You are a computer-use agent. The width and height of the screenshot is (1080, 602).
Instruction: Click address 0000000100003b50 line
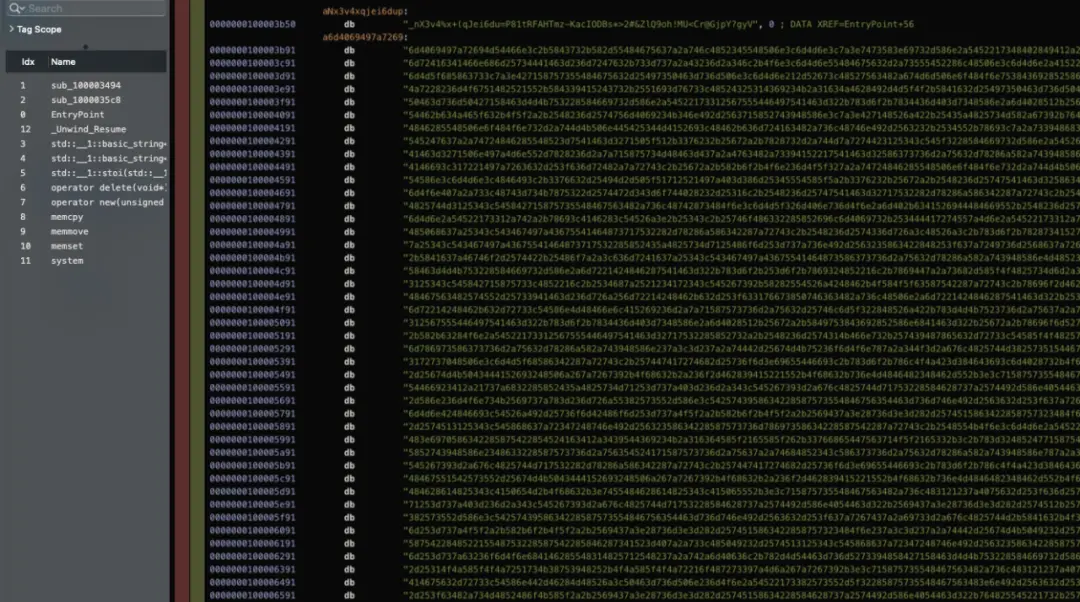point(252,24)
